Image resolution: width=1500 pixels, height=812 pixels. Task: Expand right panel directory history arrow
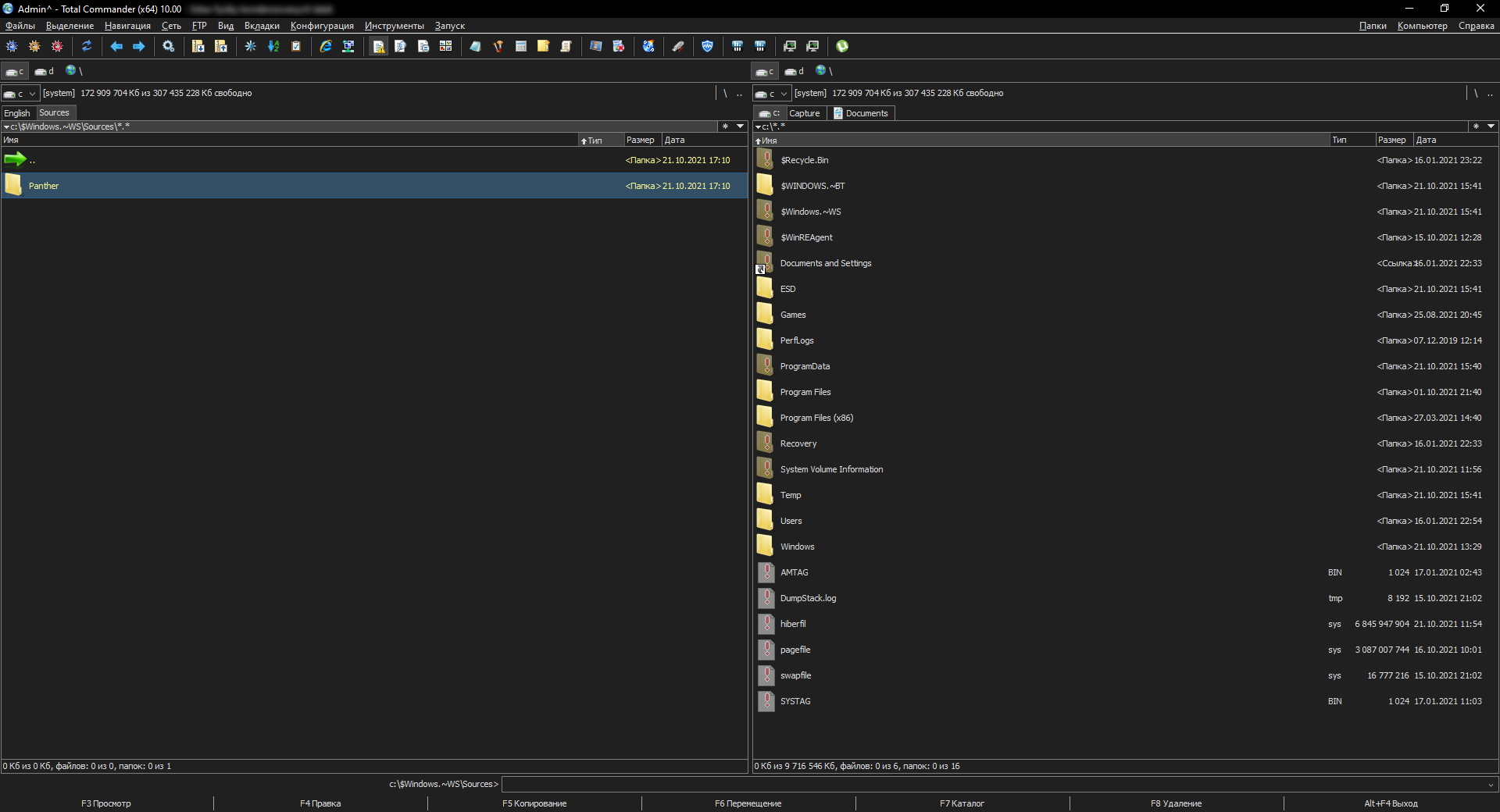(1491, 126)
